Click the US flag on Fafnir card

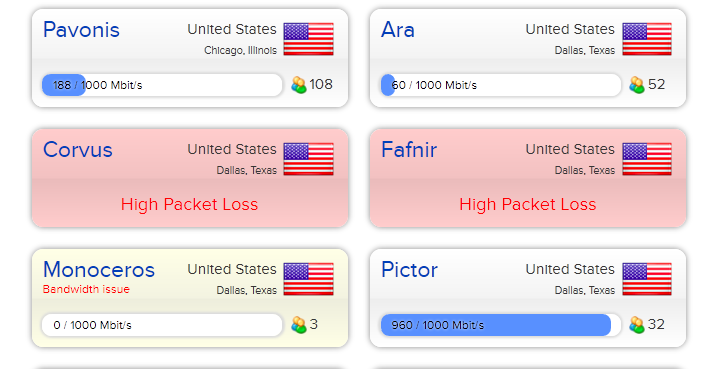click(647, 159)
